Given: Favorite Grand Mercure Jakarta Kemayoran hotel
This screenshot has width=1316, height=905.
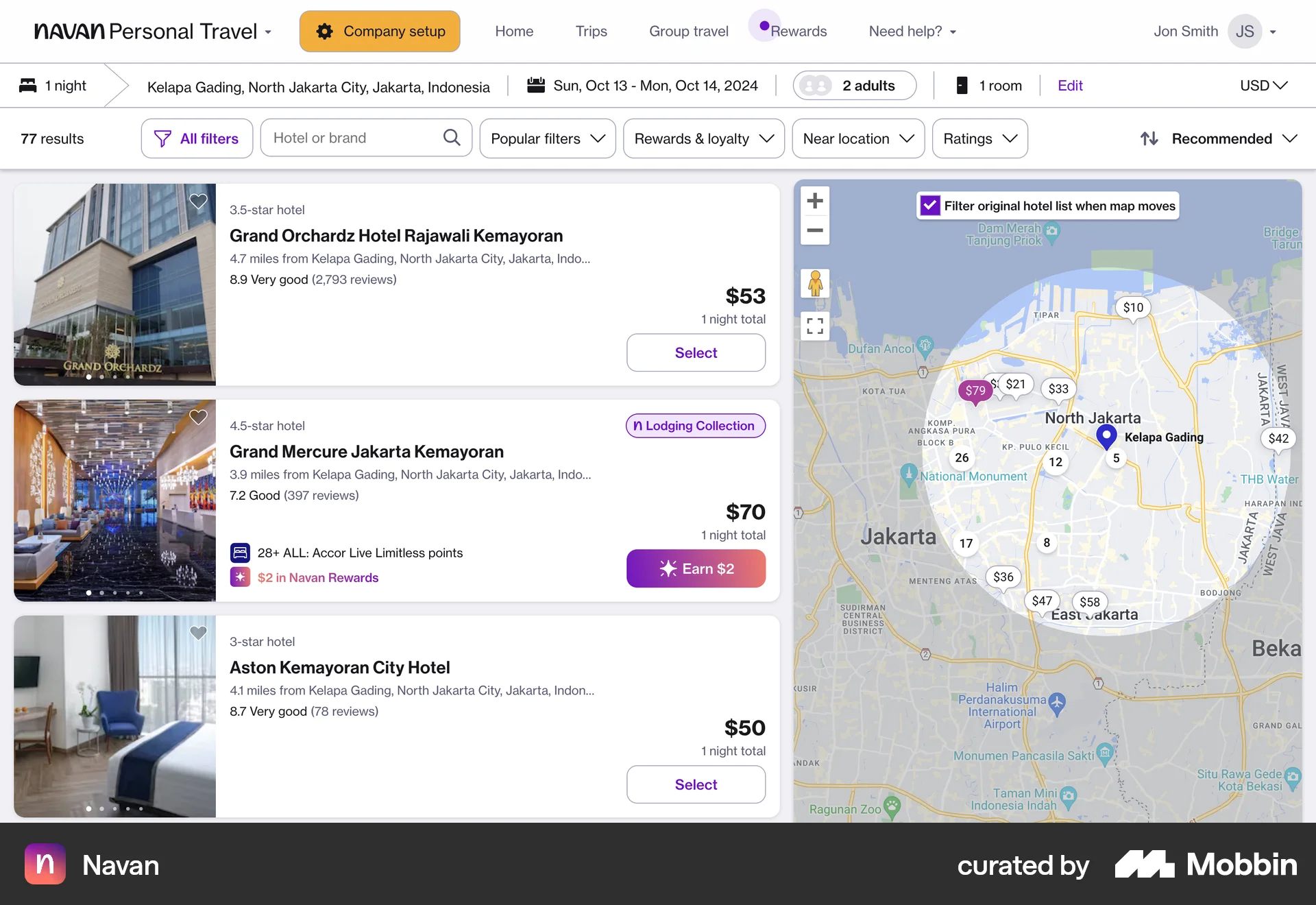Looking at the screenshot, I should tap(198, 417).
